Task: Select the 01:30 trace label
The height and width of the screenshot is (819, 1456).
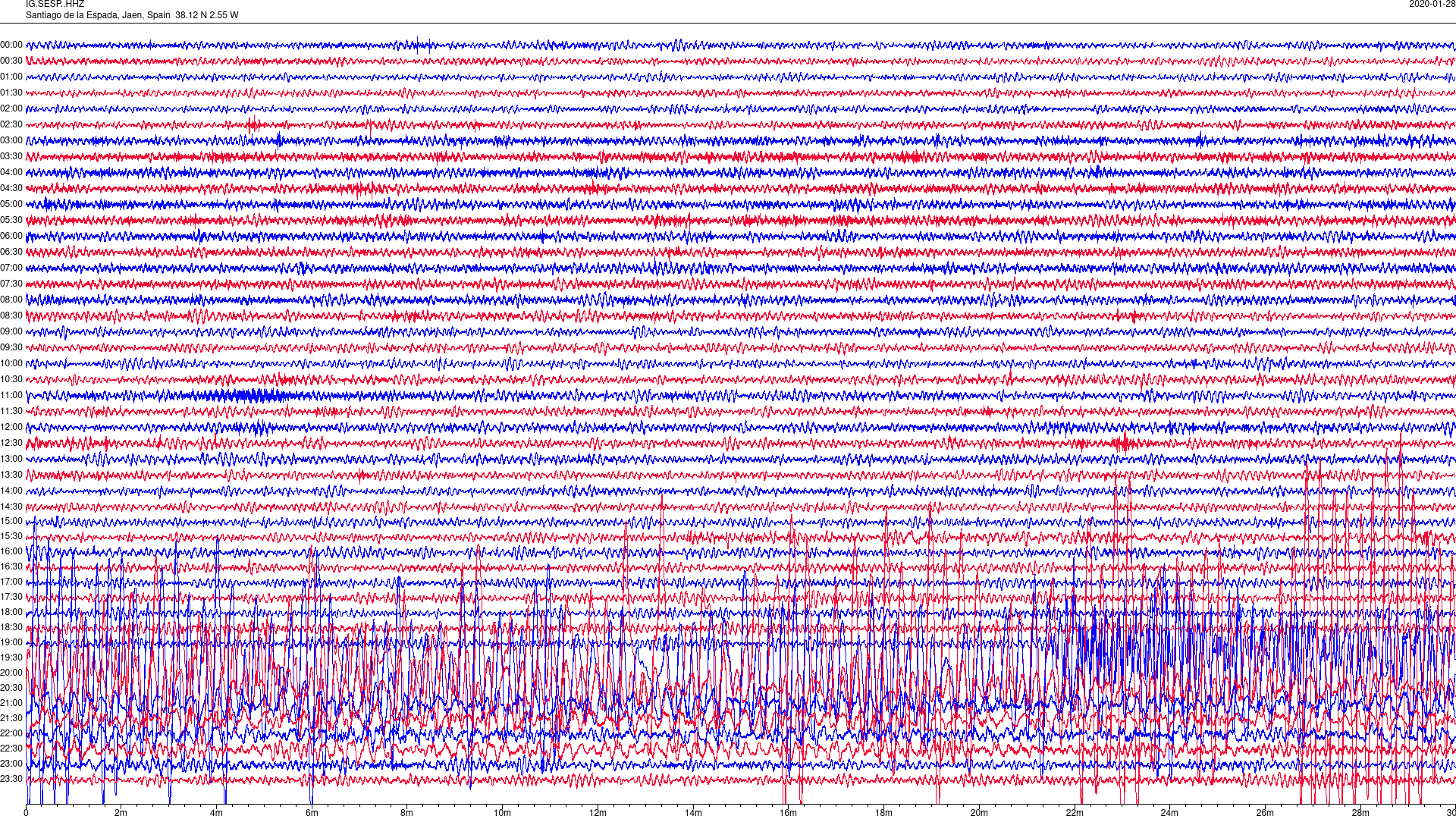Action: [x=11, y=93]
